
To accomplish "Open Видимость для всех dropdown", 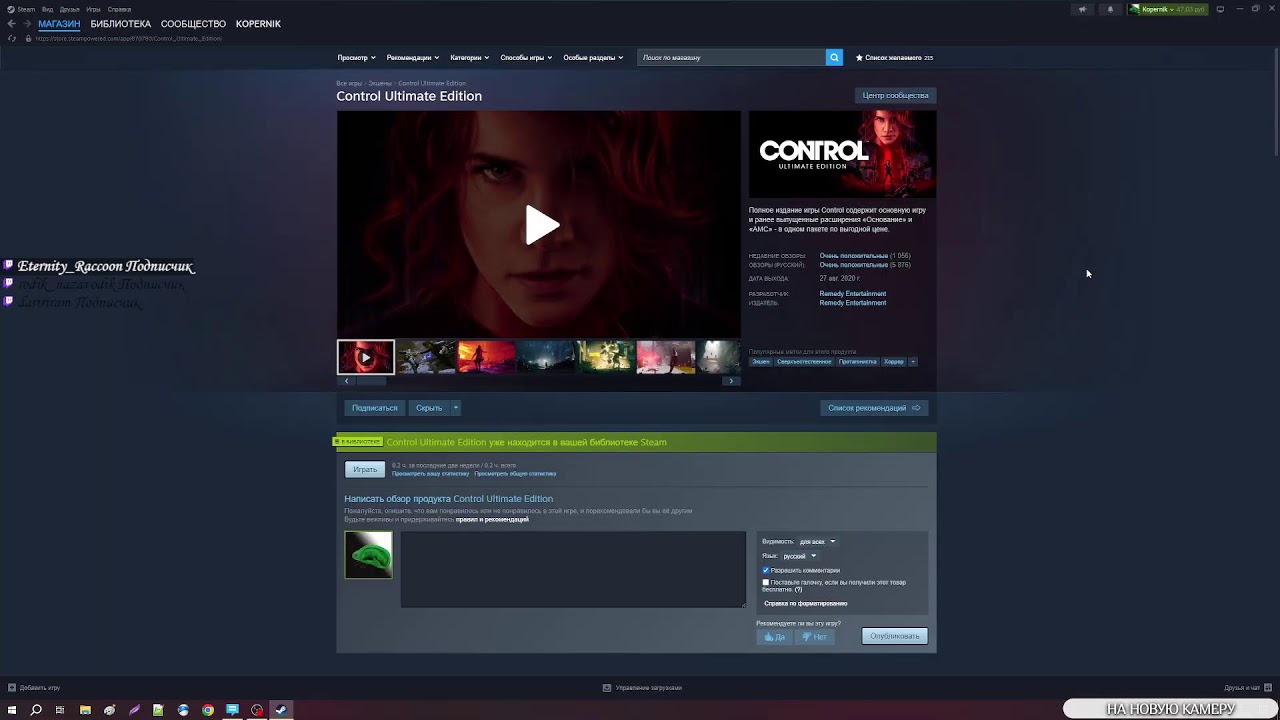I will pyautogui.click(x=817, y=542).
